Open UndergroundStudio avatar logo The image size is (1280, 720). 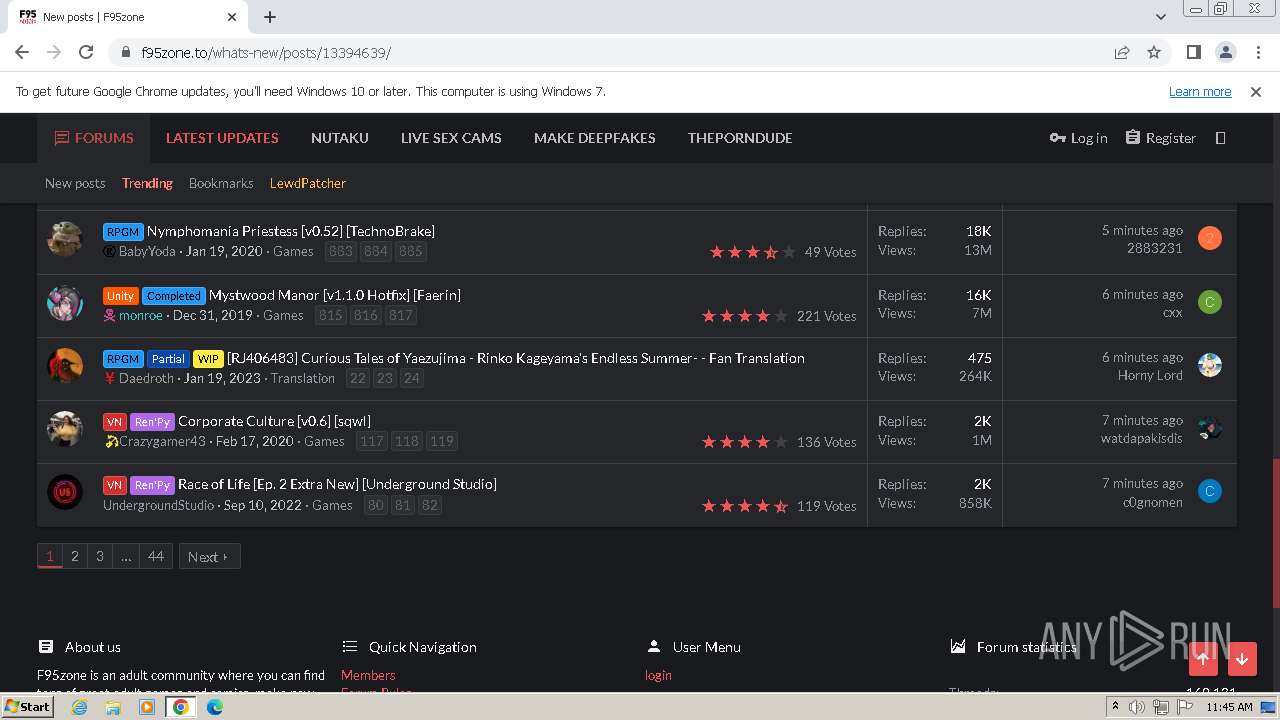(65, 491)
